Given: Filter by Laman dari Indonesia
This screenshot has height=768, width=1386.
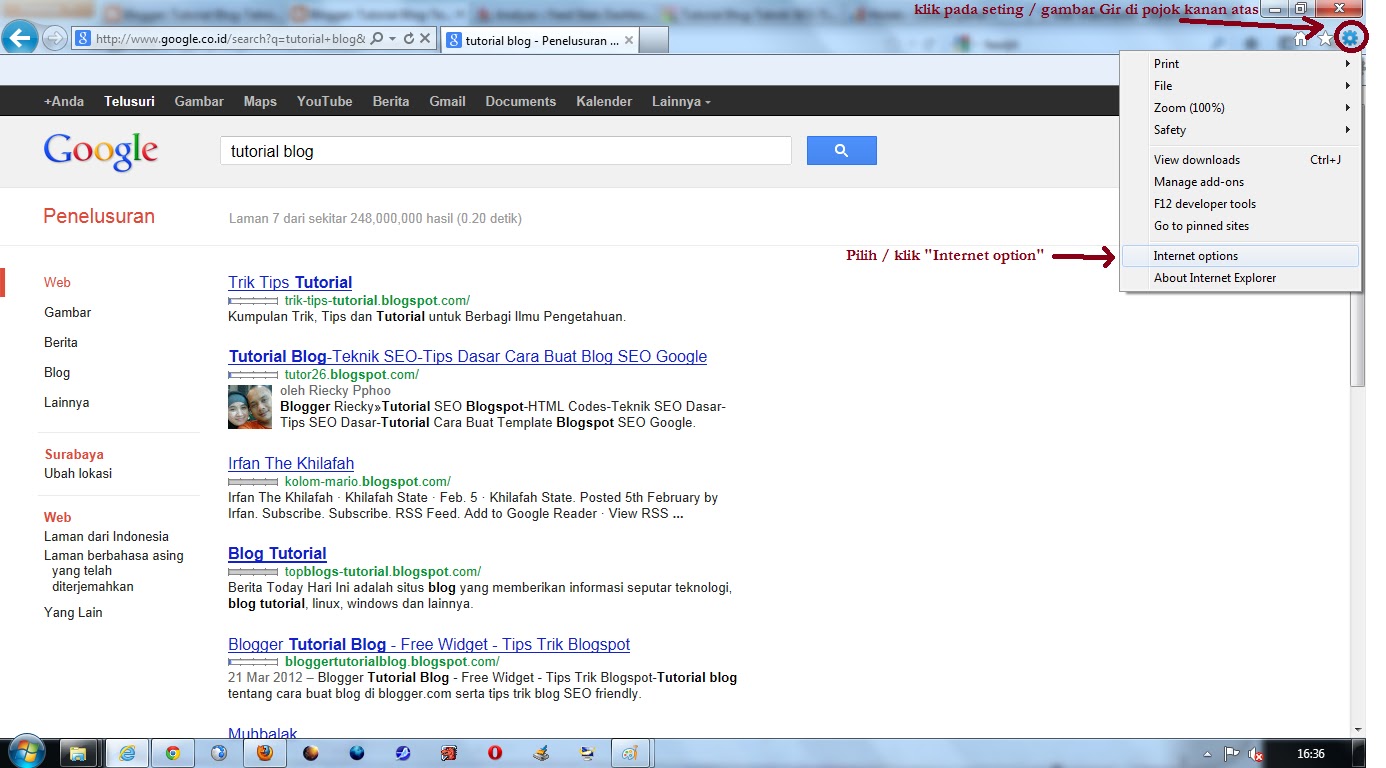Looking at the screenshot, I should pos(106,536).
